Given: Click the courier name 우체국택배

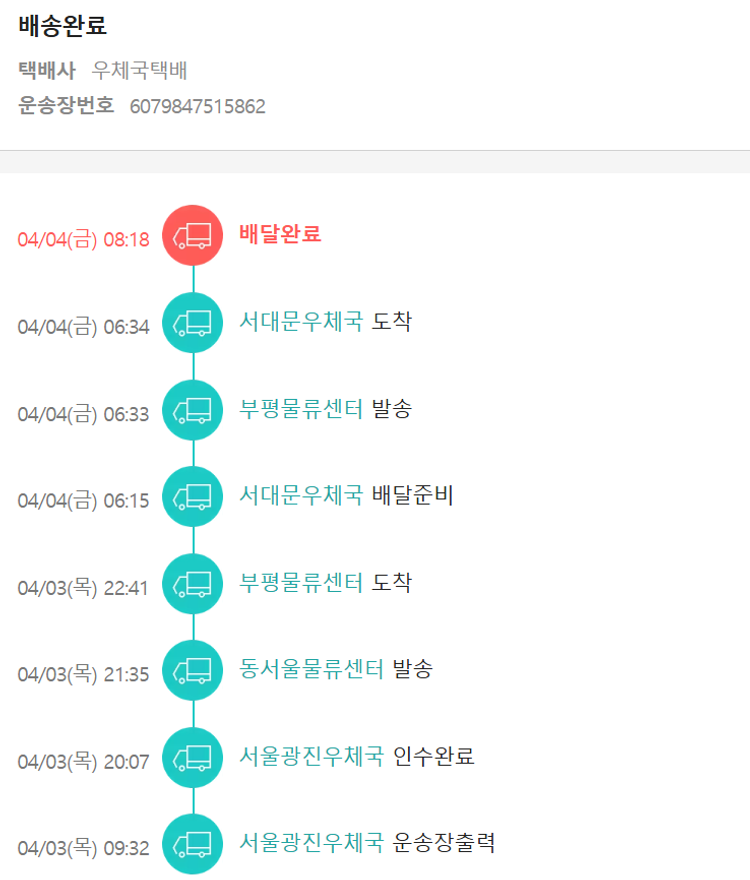Looking at the screenshot, I should (140, 71).
